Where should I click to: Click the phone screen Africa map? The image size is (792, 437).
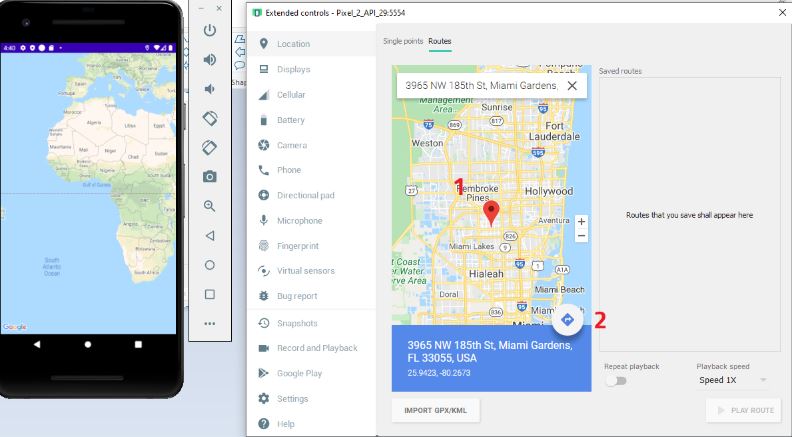(88, 192)
